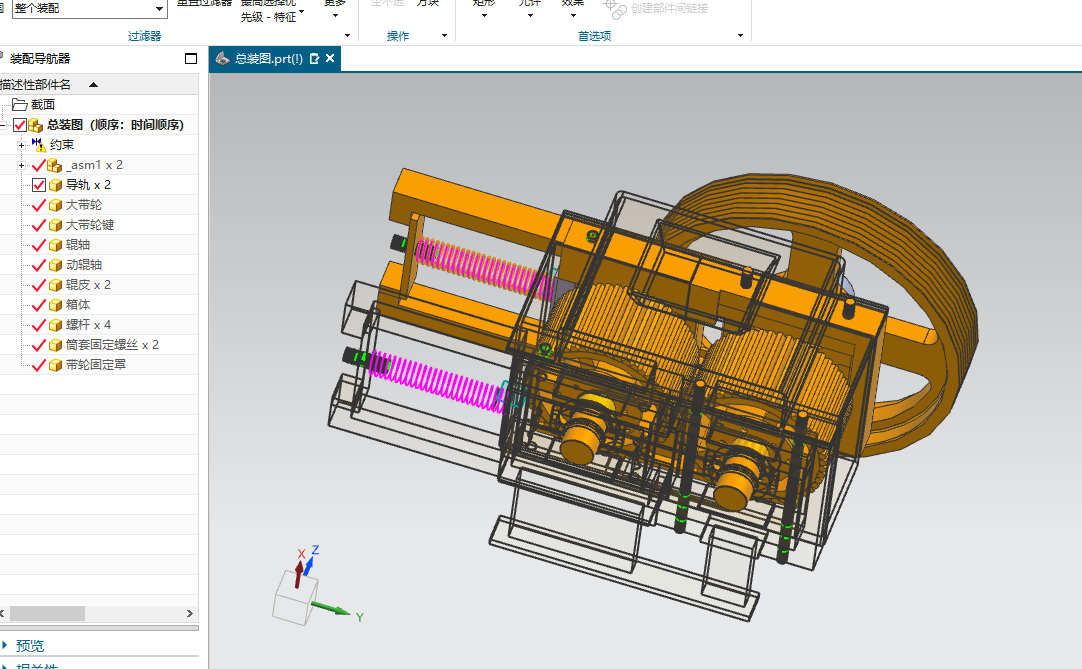Image resolution: width=1082 pixels, height=669 pixels.
Task: Click the navigator scrollbar right arrow
Action: (x=190, y=614)
